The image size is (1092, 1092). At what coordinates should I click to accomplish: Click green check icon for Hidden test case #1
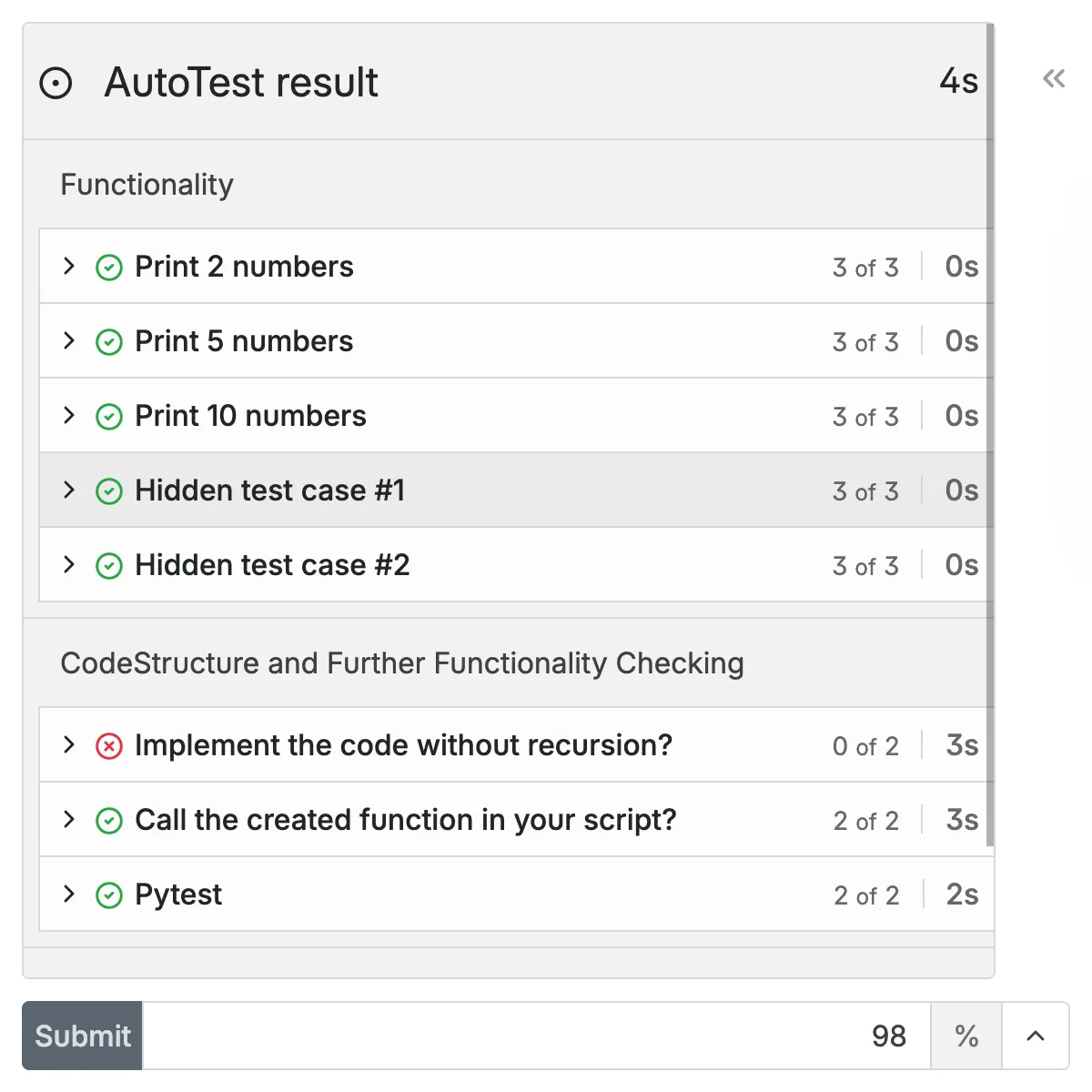(x=109, y=491)
